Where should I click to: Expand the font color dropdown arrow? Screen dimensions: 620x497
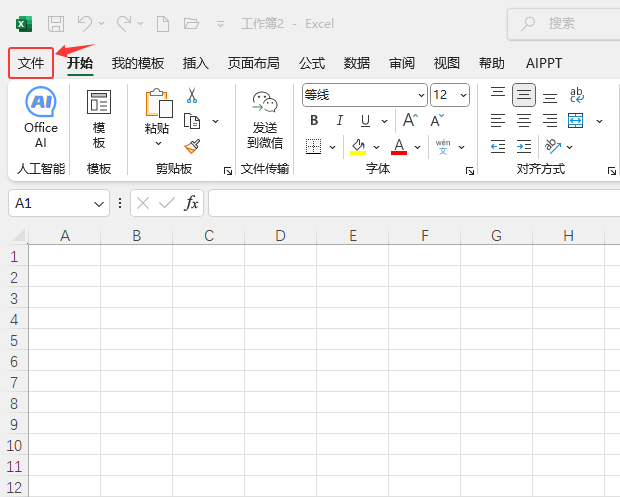(418, 147)
